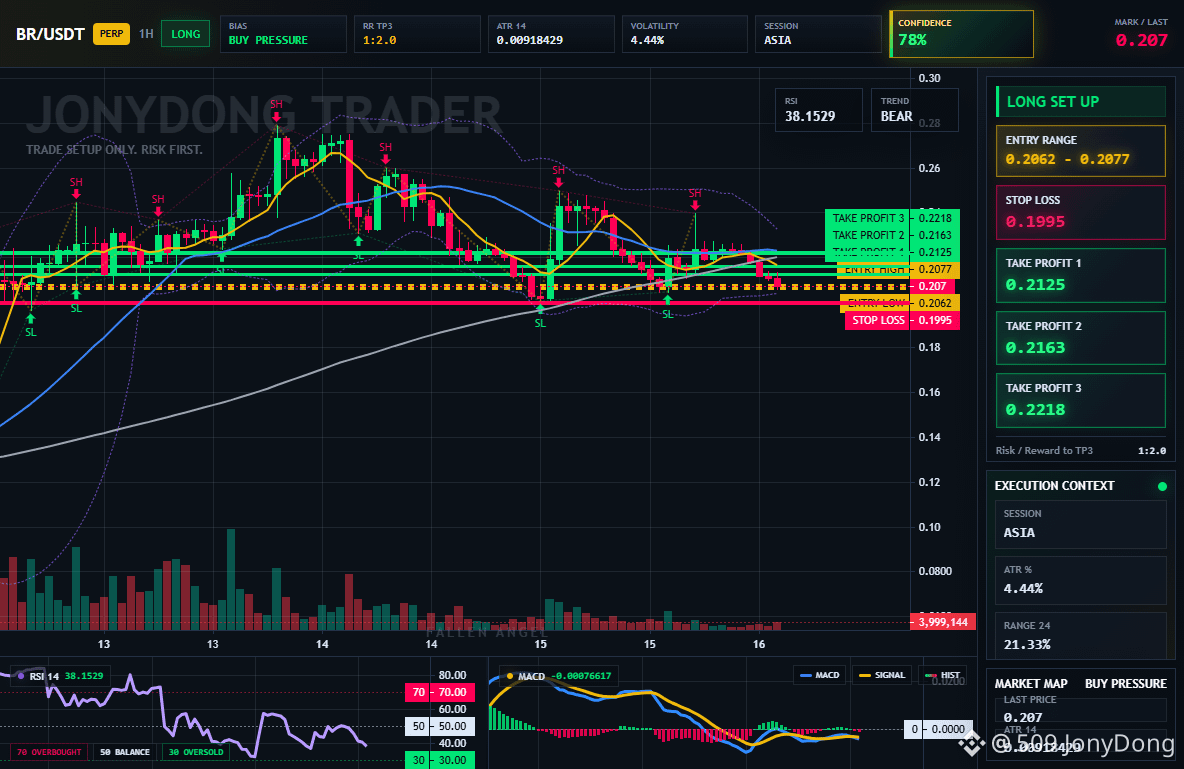
Task: Click the Stop Loss 0.1995 side-panel card
Action: pos(1081,212)
